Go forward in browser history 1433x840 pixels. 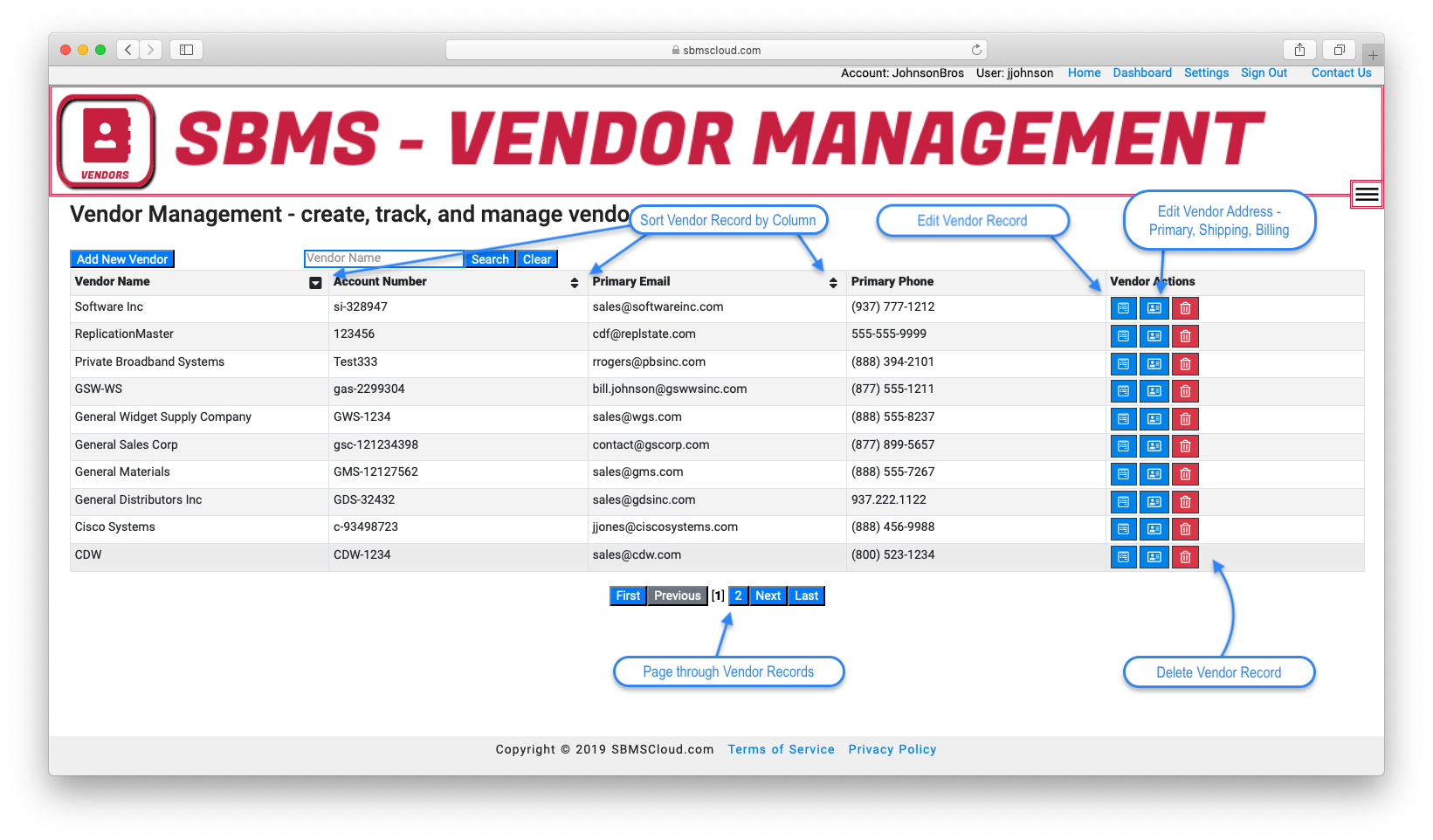[151, 50]
